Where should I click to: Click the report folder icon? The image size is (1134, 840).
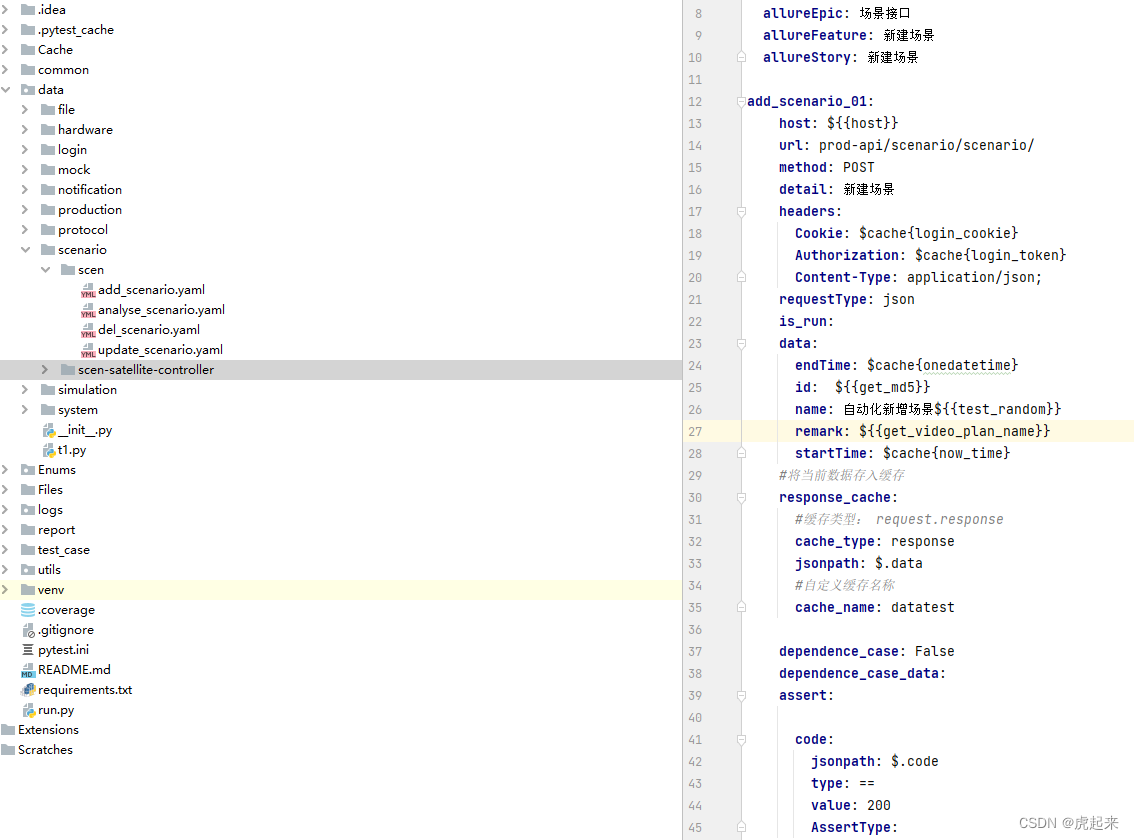pos(28,530)
